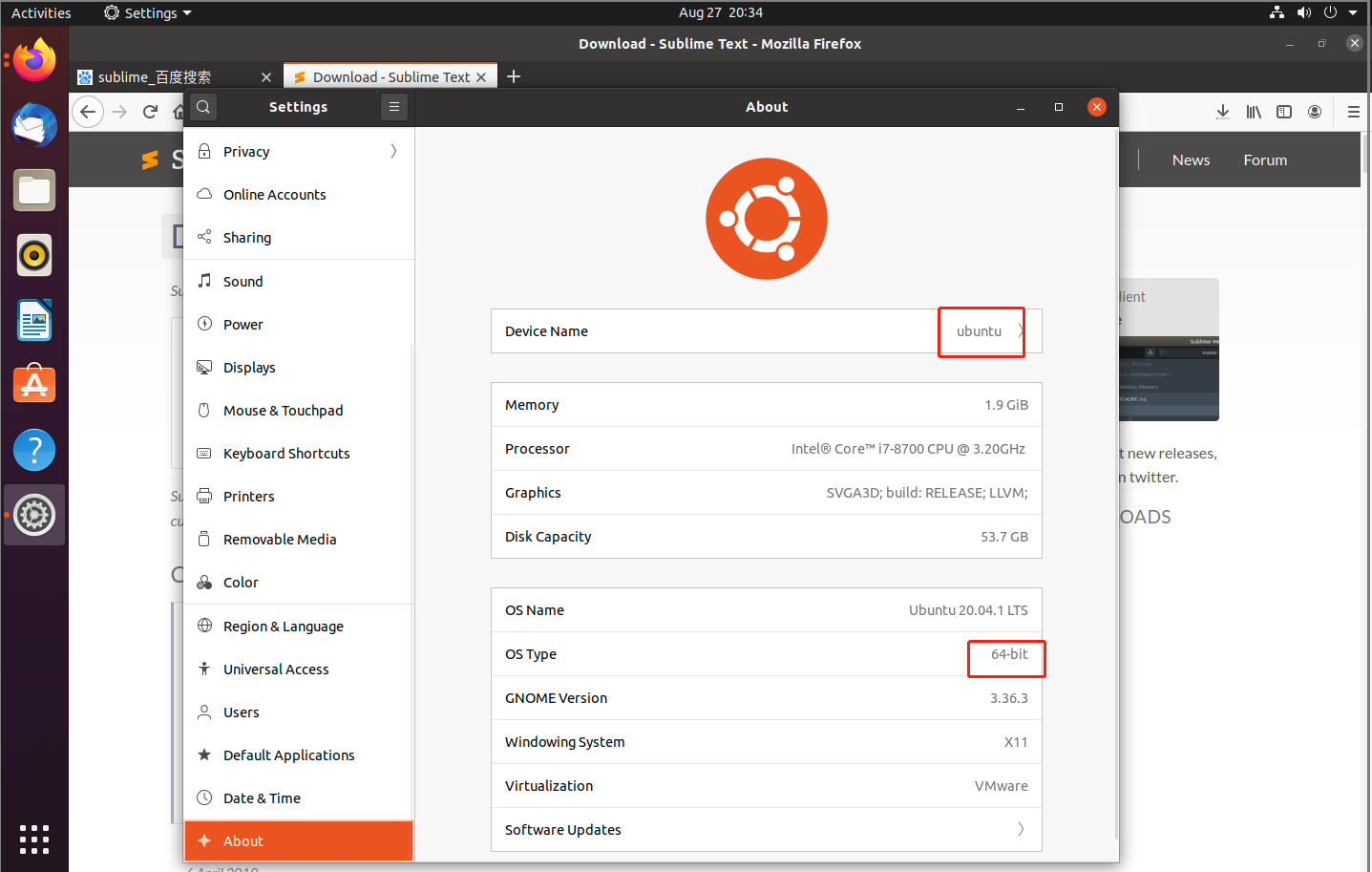
Task: Click Firefox forward navigation arrow
Action: pyautogui.click(x=119, y=112)
